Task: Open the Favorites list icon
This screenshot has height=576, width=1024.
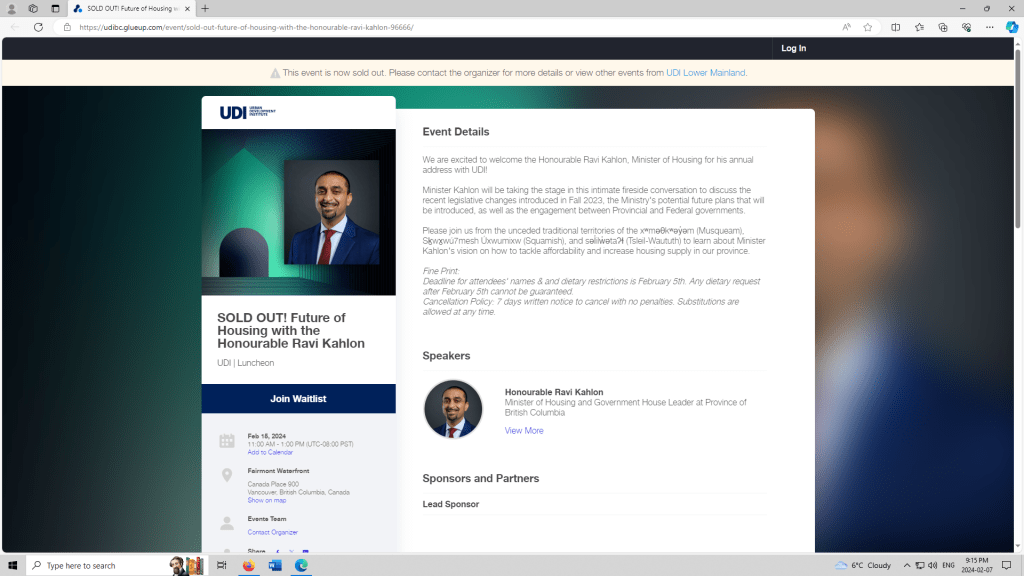Action: tap(919, 27)
